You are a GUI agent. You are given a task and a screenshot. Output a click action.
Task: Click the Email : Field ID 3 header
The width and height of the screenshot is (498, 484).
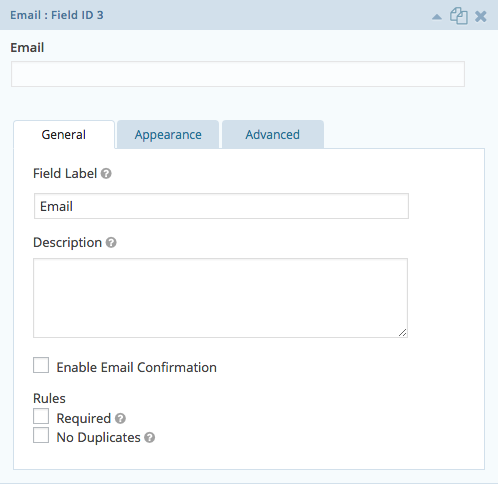(57, 15)
